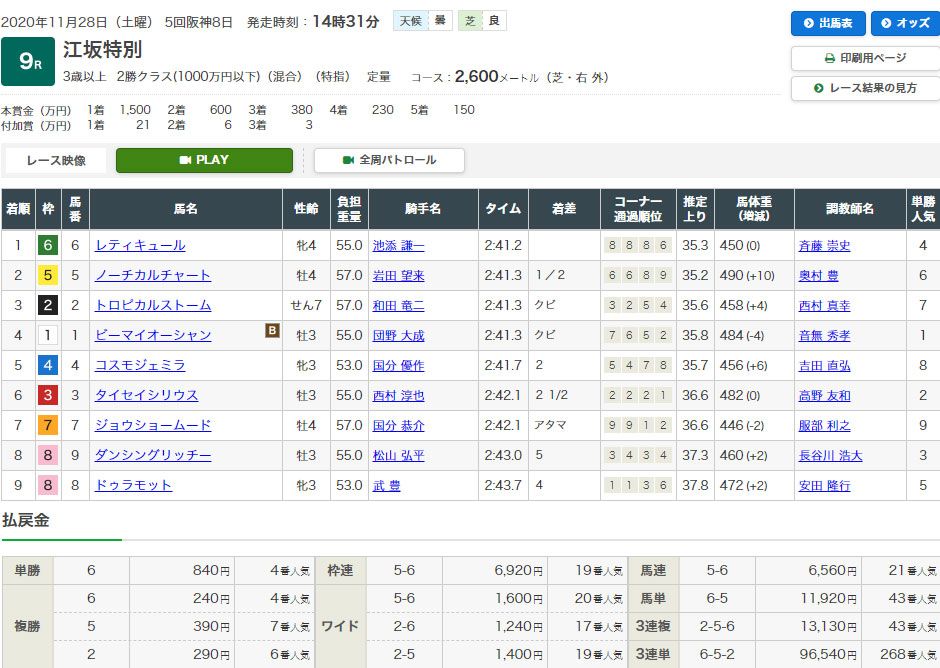Open the 印刷用ページ print view
The width and height of the screenshot is (940, 668).
click(x=865, y=58)
